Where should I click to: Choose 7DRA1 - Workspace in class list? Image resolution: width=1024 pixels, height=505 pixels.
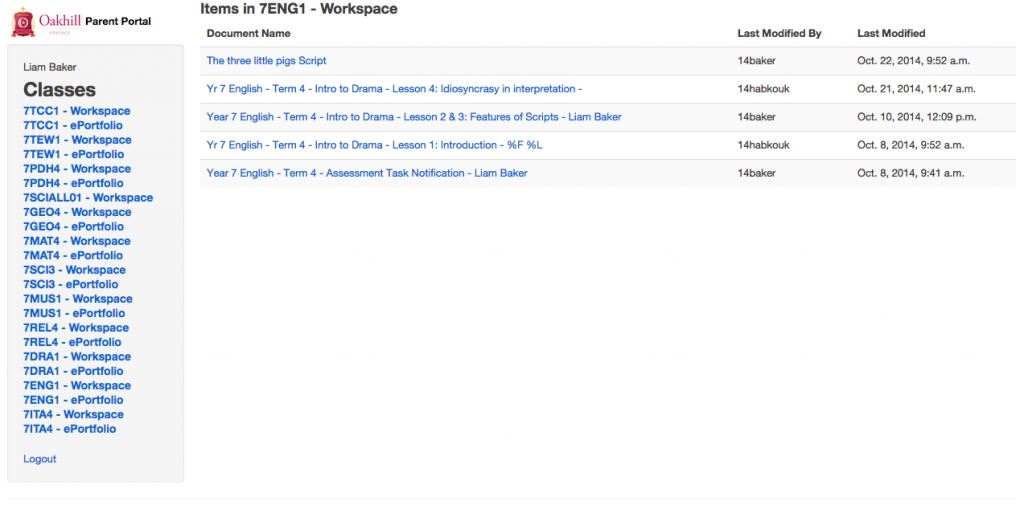[x=77, y=356]
